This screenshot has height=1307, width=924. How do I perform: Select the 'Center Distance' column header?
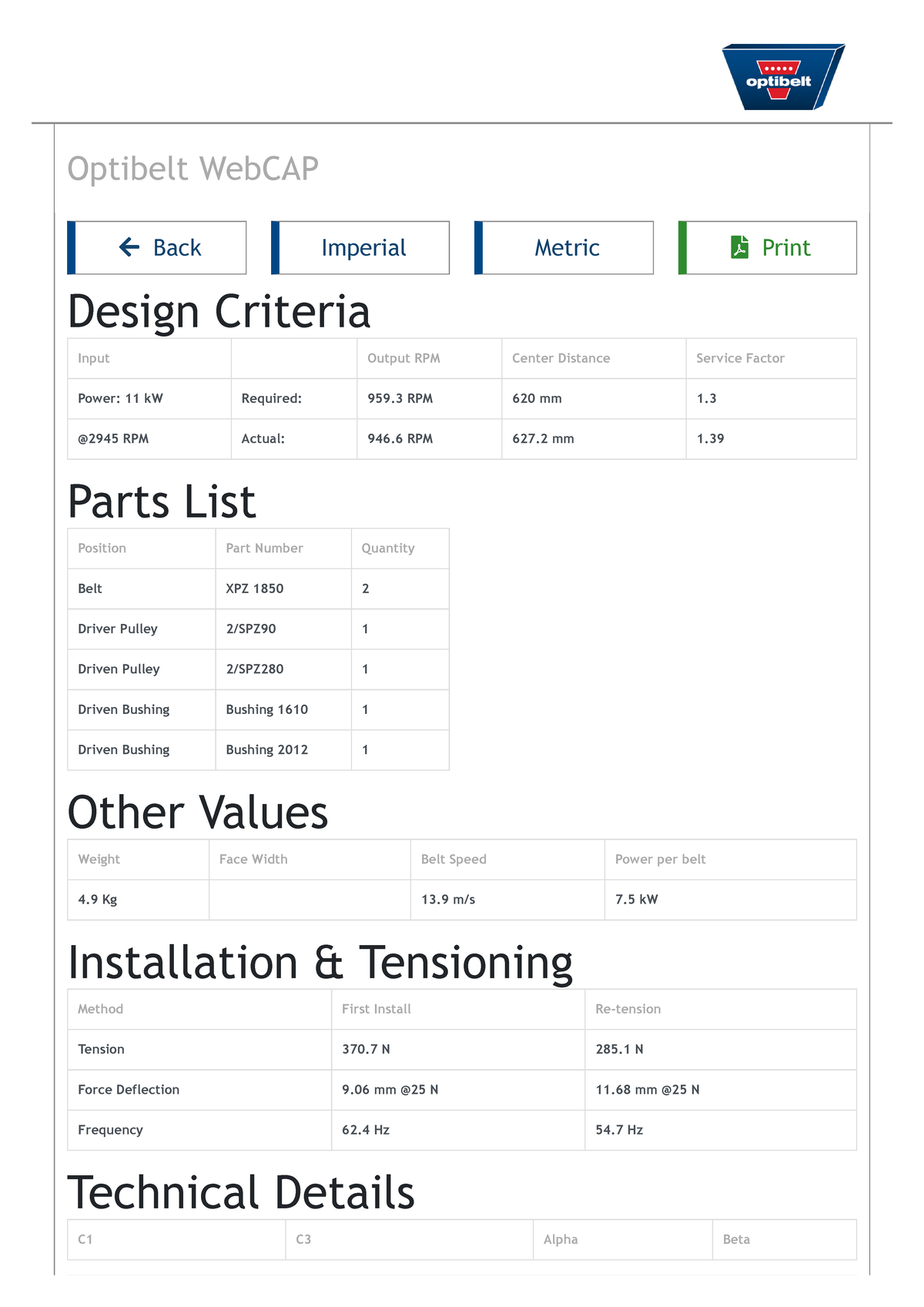tap(561, 358)
